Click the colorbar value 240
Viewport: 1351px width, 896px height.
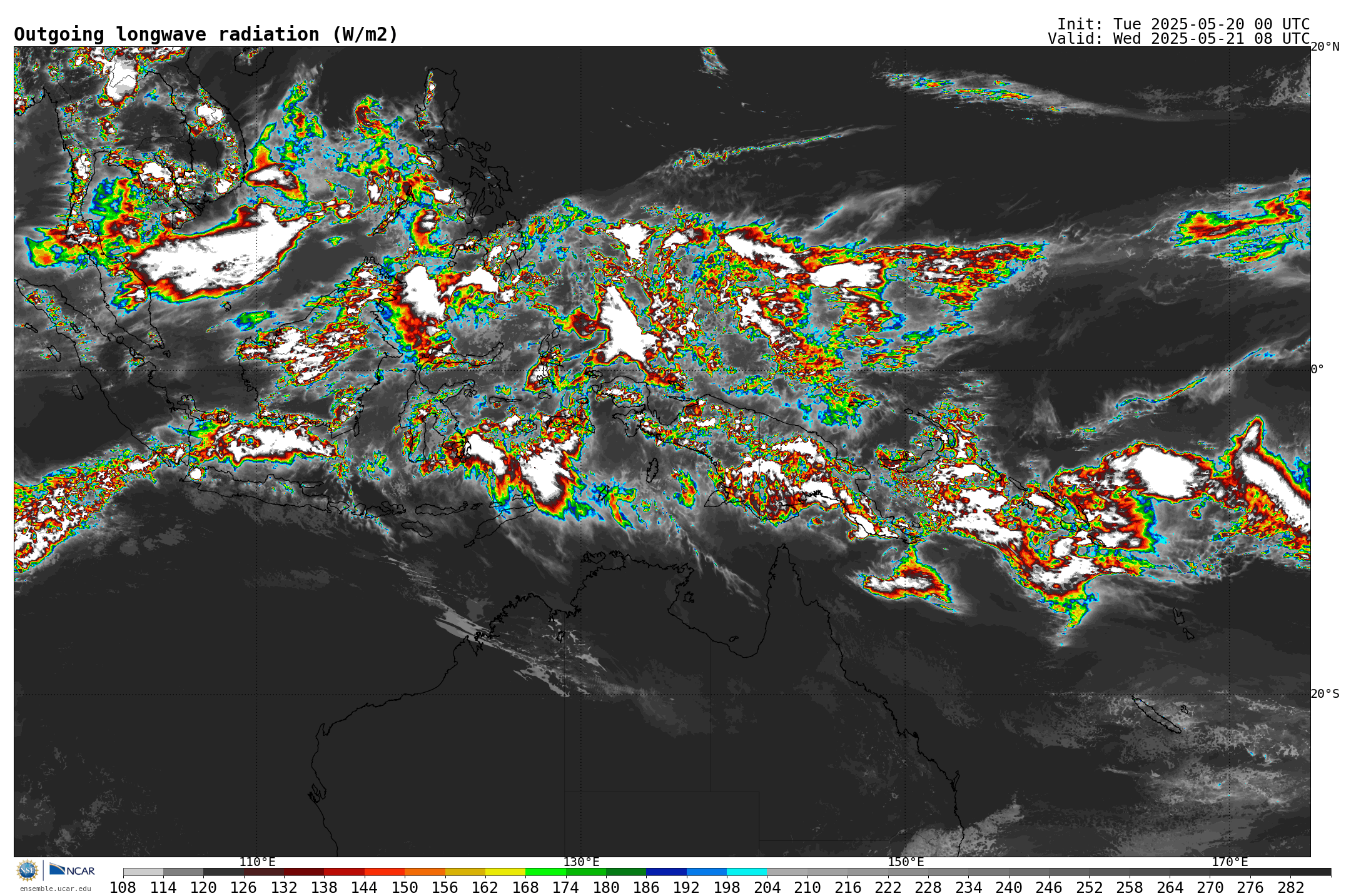click(x=1008, y=888)
